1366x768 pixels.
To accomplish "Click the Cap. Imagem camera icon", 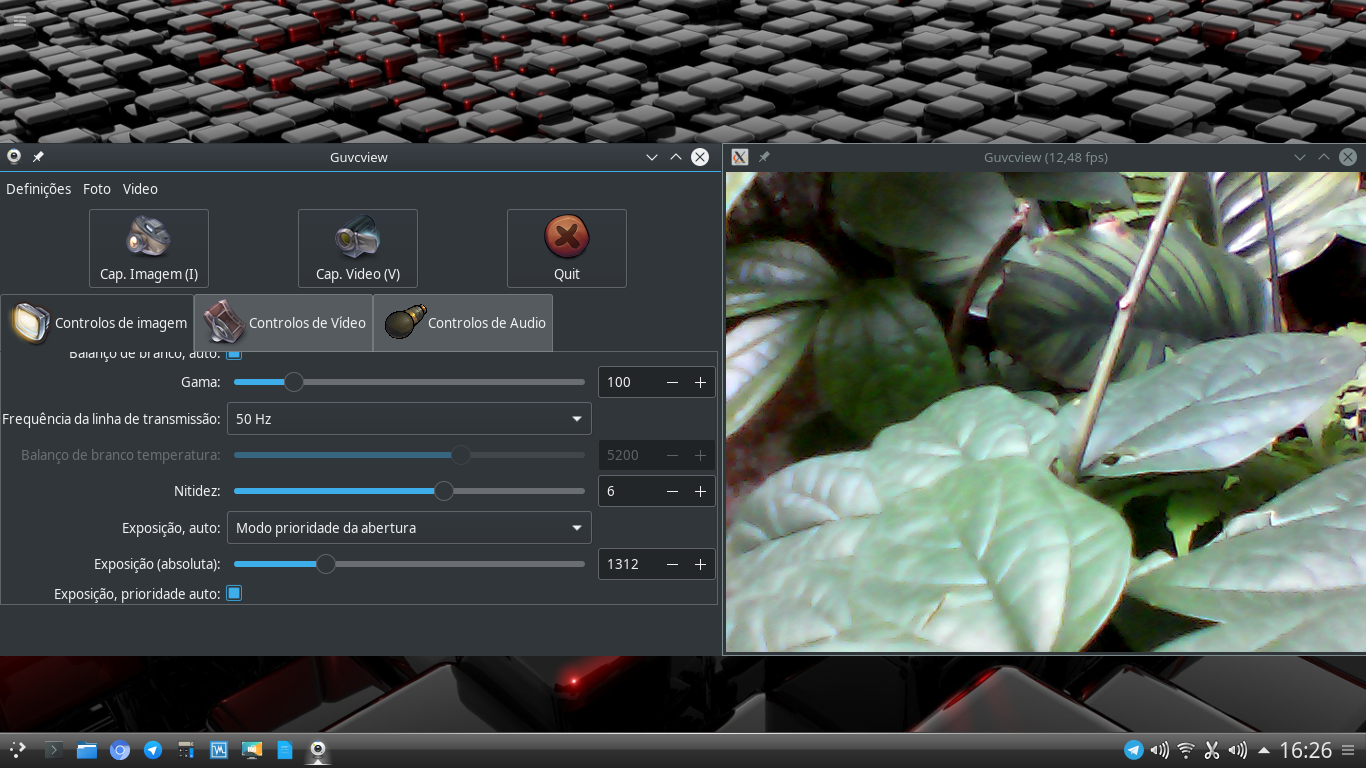I will 148,238.
